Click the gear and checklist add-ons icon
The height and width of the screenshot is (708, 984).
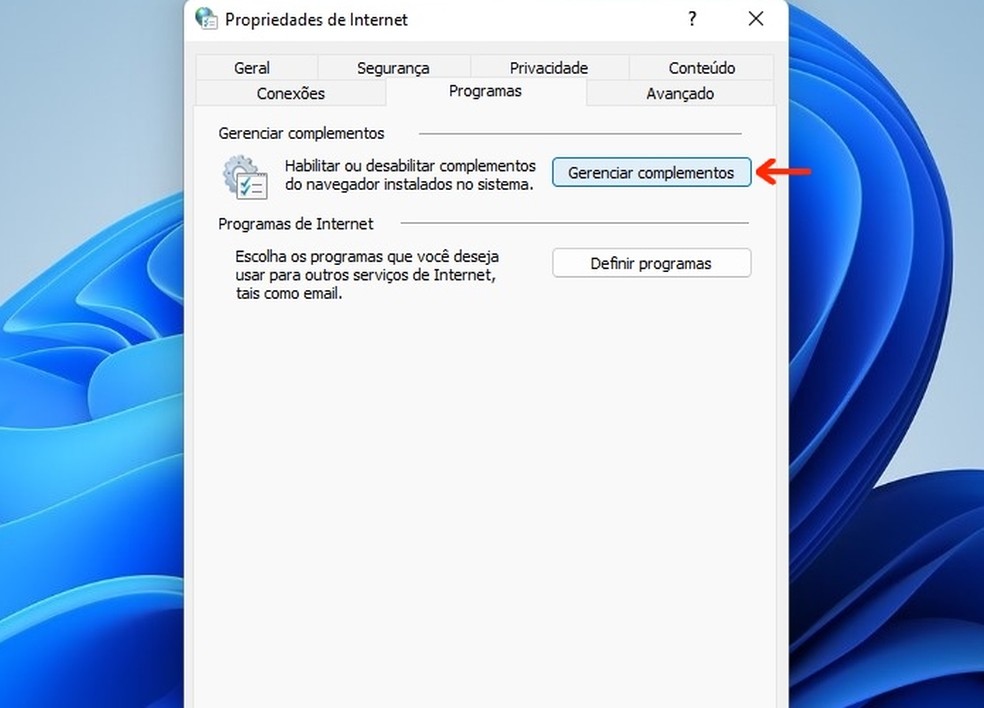click(x=245, y=177)
